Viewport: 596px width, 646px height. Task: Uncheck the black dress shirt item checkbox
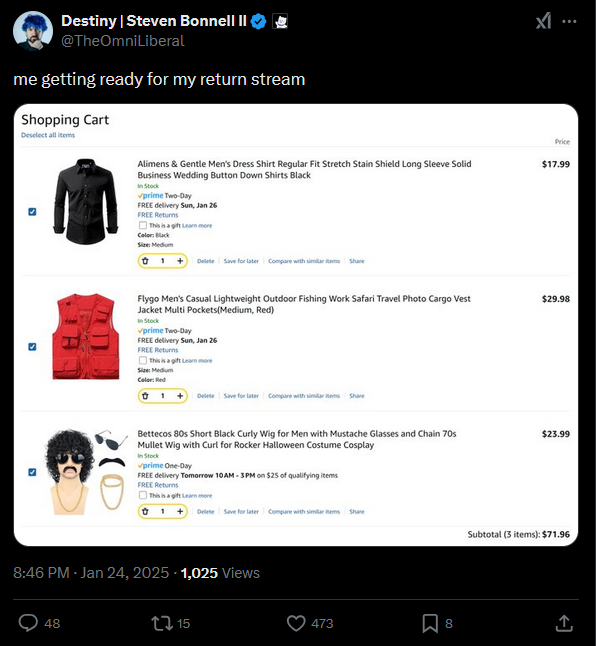[32, 212]
